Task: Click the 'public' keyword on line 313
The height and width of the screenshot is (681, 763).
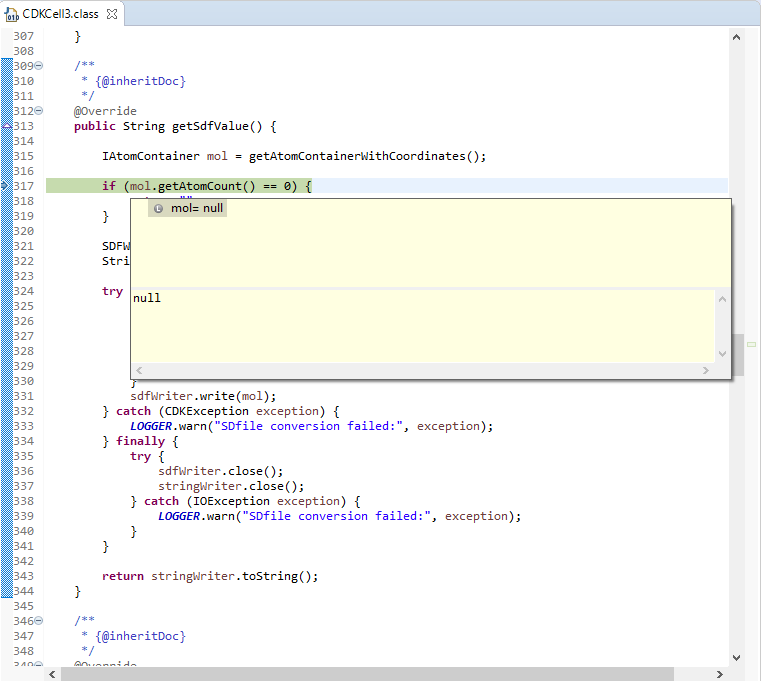Action: click(x=95, y=127)
